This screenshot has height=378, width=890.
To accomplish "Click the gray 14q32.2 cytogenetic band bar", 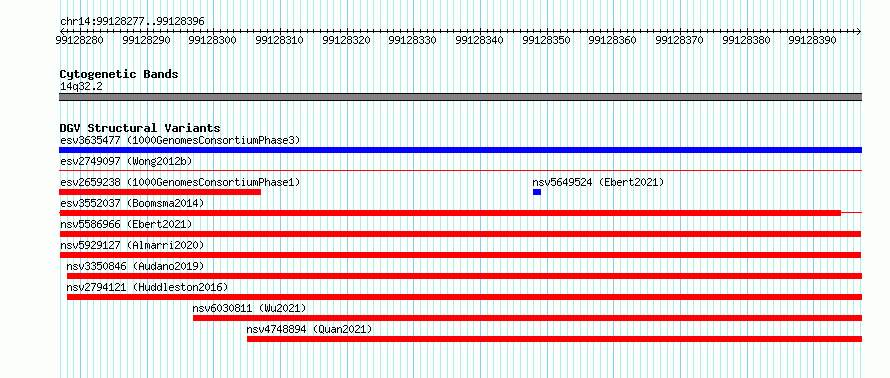I will [x=460, y=97].
